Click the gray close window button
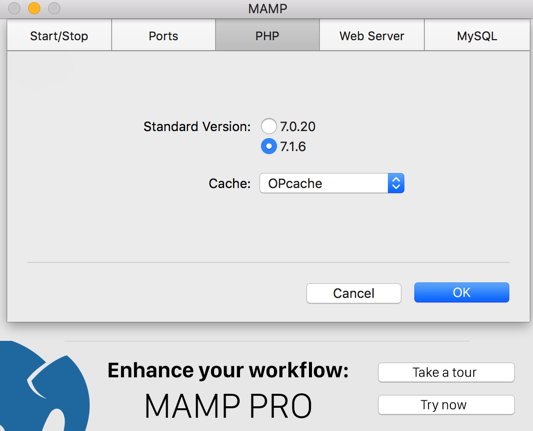The image size is (533, 431). pos(14,8)
